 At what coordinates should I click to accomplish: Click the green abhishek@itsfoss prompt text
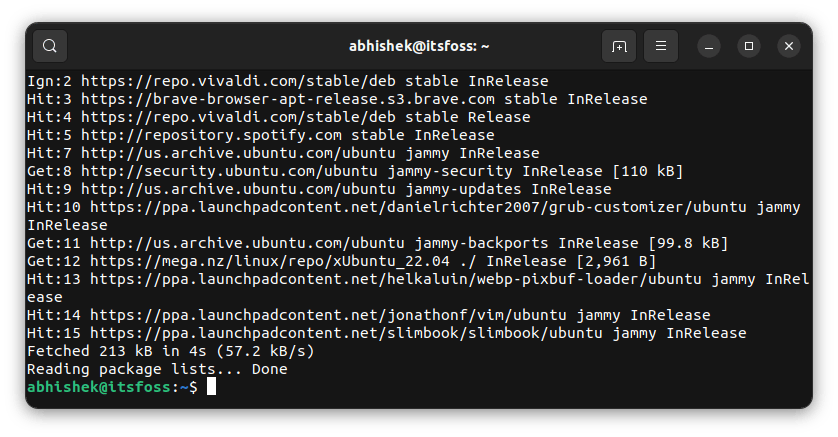(x=93, y=387)
